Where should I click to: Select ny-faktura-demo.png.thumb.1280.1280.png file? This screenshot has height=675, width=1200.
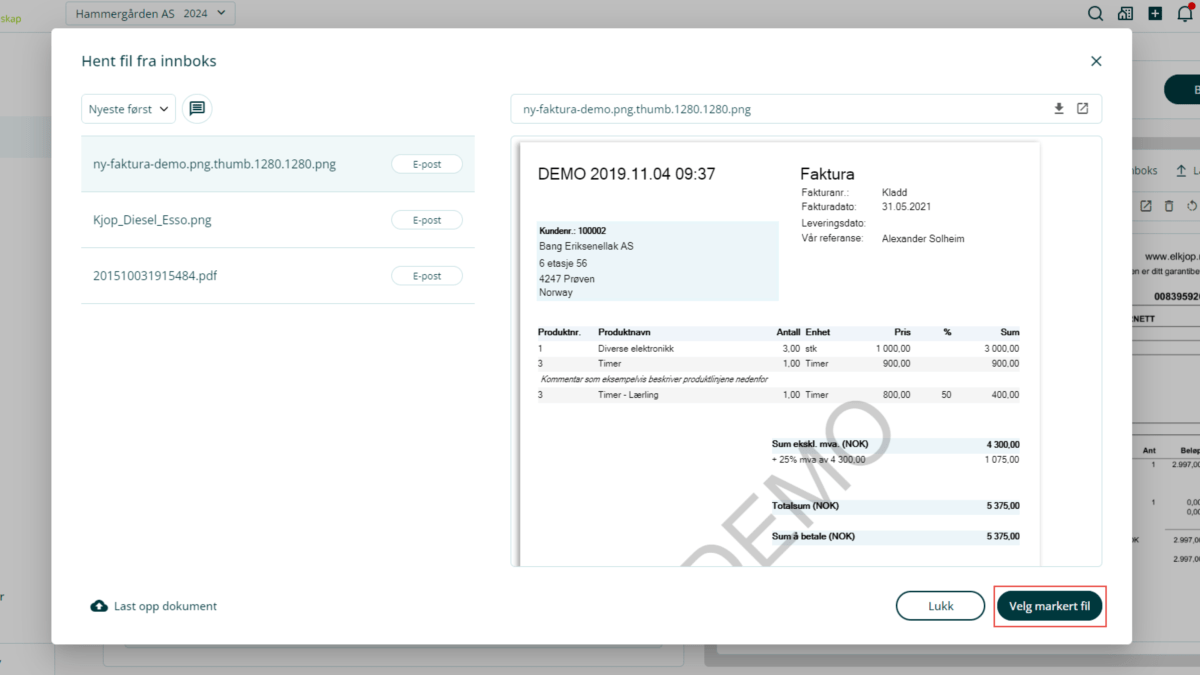[214, 164]
